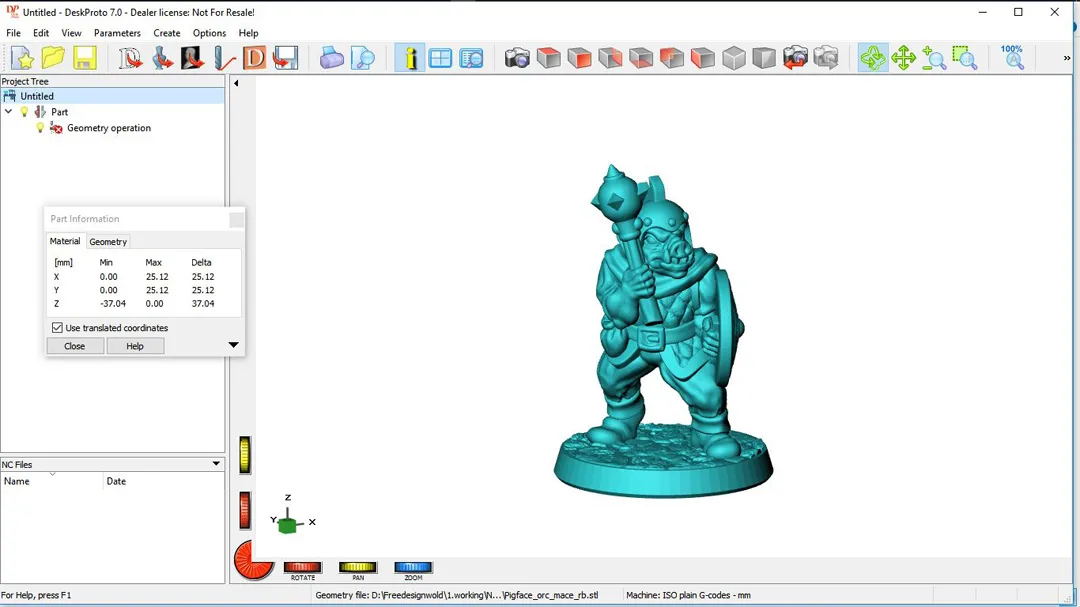
Task: Click the Help button in Part Information
Action: click(x=135, y=346)
